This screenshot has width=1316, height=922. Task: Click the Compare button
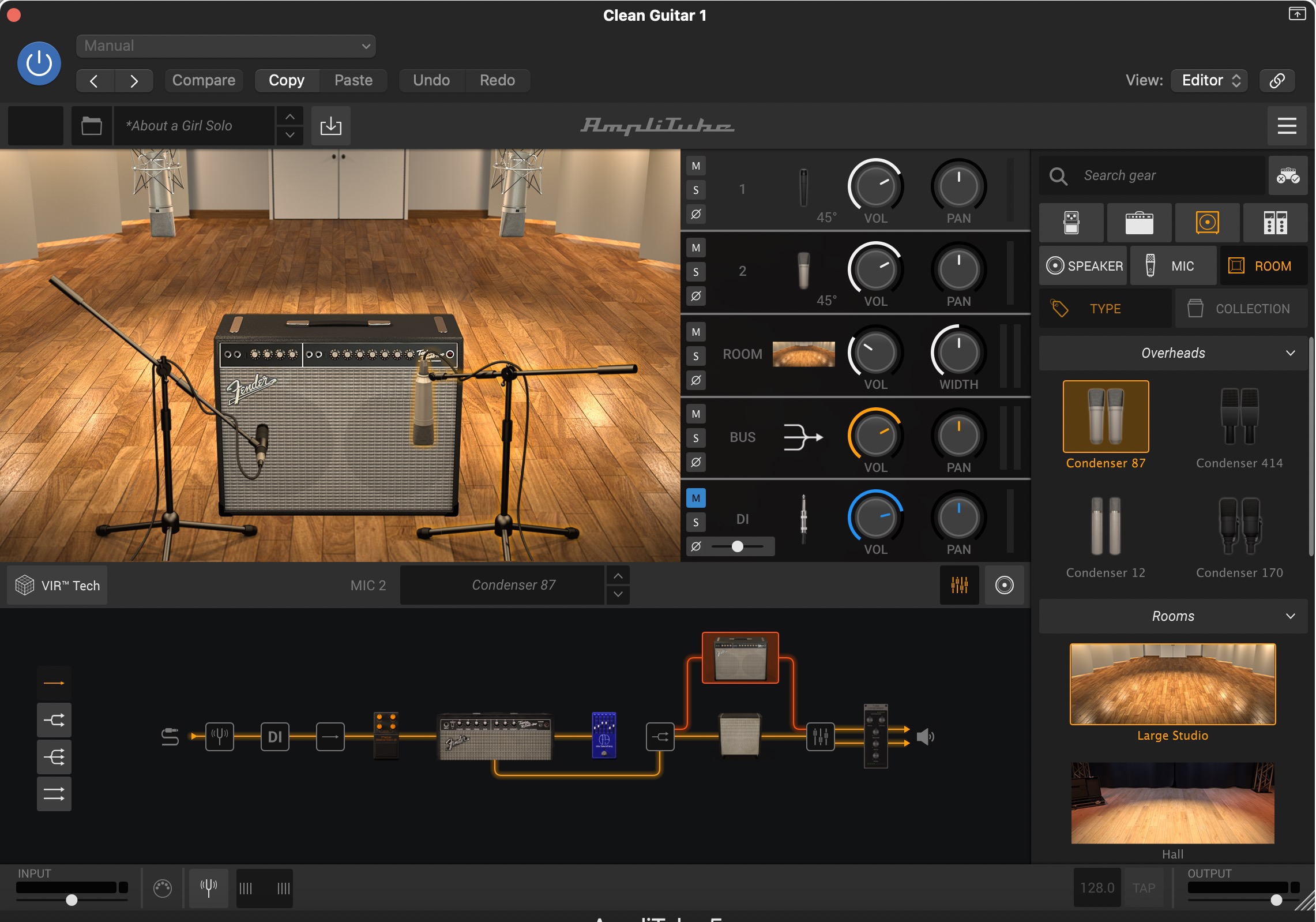pos(204,81)
